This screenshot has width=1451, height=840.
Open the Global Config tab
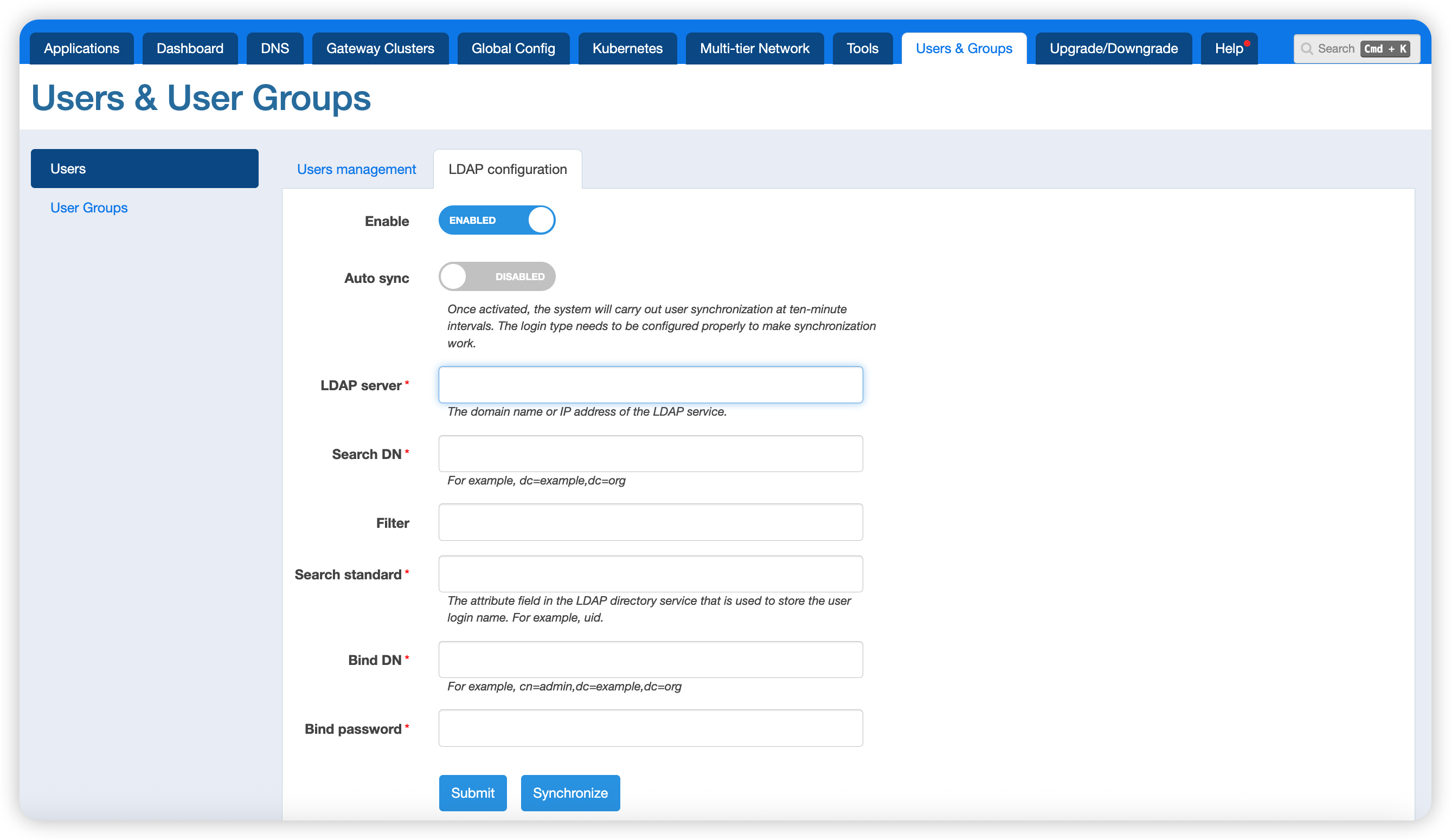(513, 49)
